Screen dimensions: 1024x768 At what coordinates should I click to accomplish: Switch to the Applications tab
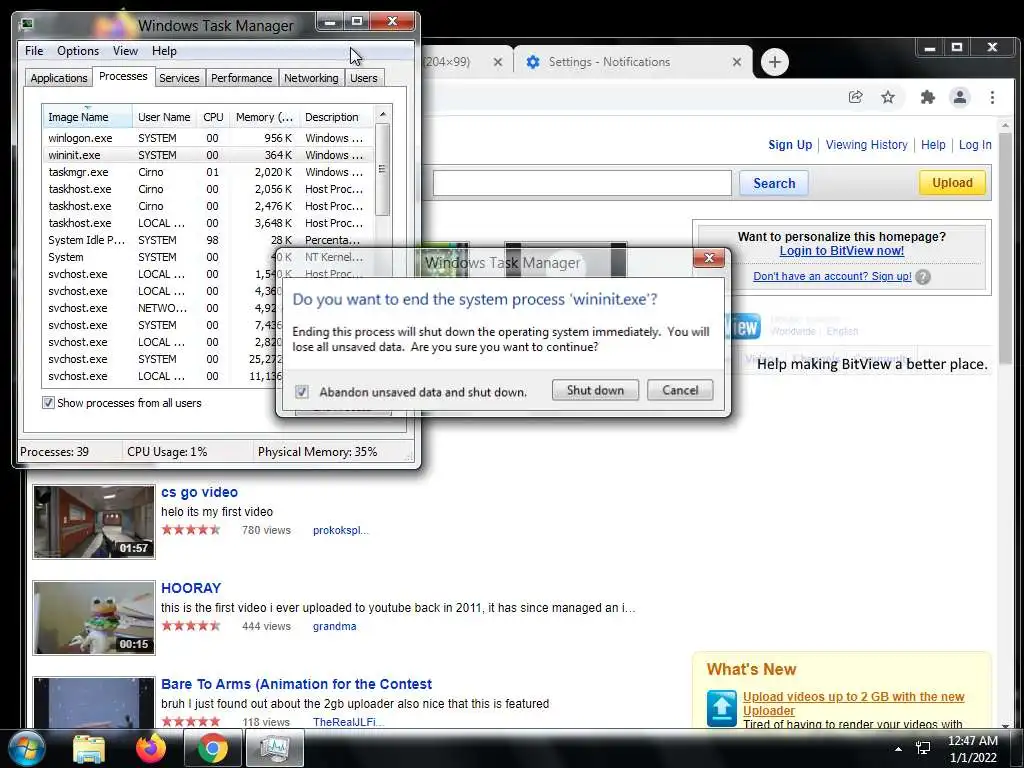(59, 78)
